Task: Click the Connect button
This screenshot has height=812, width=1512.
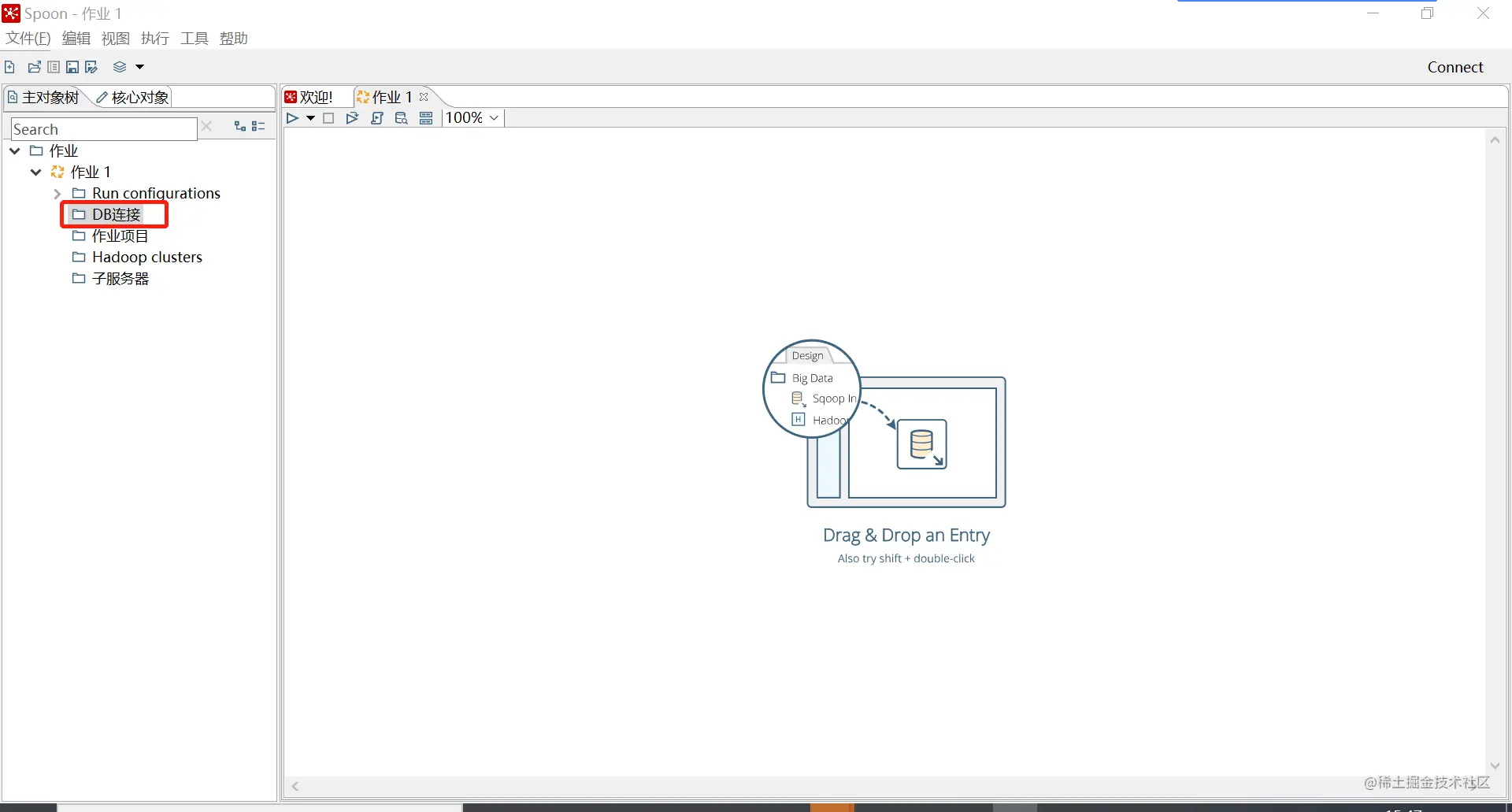Action: click(1455, 67)
